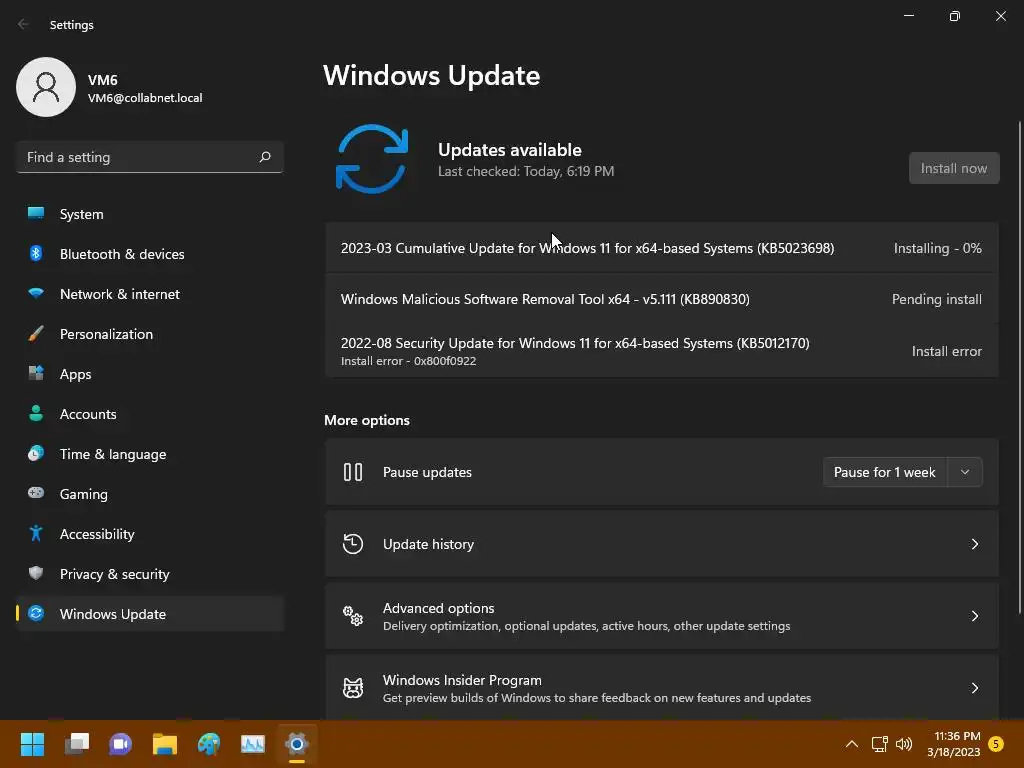1024x768 pixels.
Task: Click the VM6@collabnet.local account text
Action: coord(145,98)
